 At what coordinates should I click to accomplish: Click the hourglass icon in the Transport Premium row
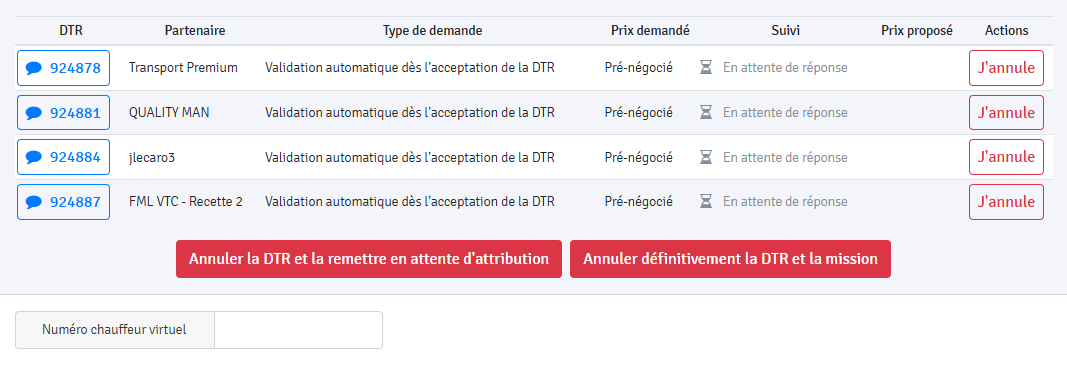pyautogui.click(x=706, y=67)
